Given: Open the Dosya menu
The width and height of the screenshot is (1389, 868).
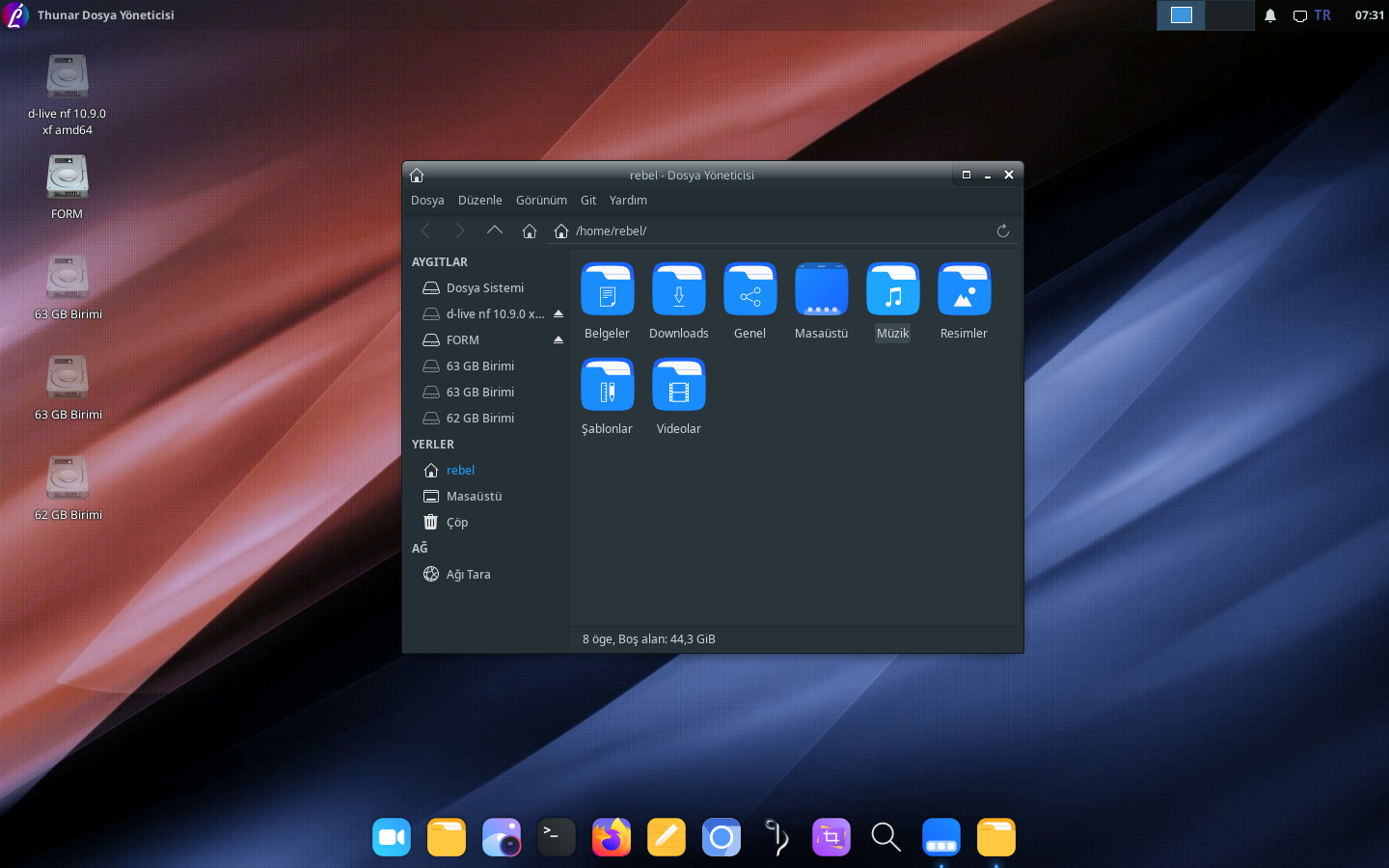Looking at the screenshot, I should point(427,201).
